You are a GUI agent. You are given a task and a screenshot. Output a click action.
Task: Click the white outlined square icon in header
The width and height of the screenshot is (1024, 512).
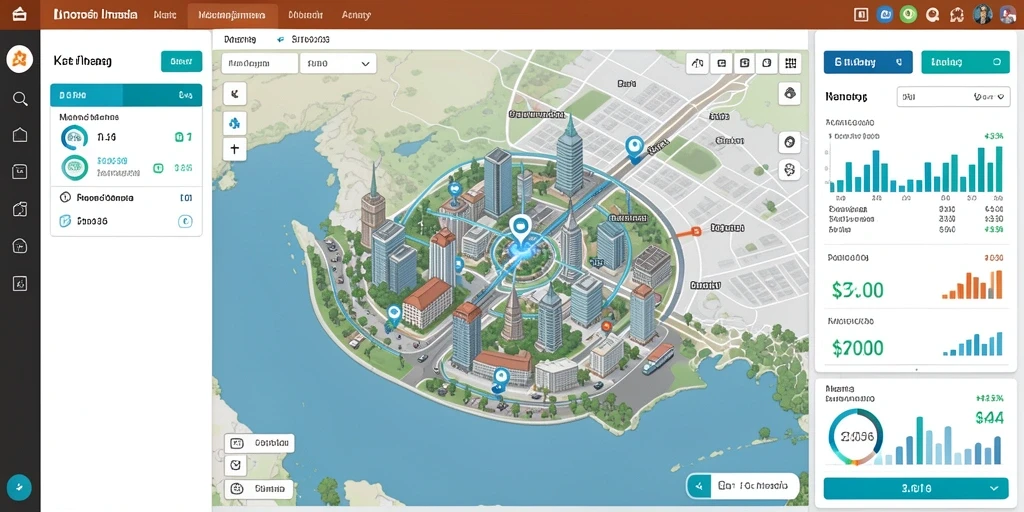(x=861, y=14)
